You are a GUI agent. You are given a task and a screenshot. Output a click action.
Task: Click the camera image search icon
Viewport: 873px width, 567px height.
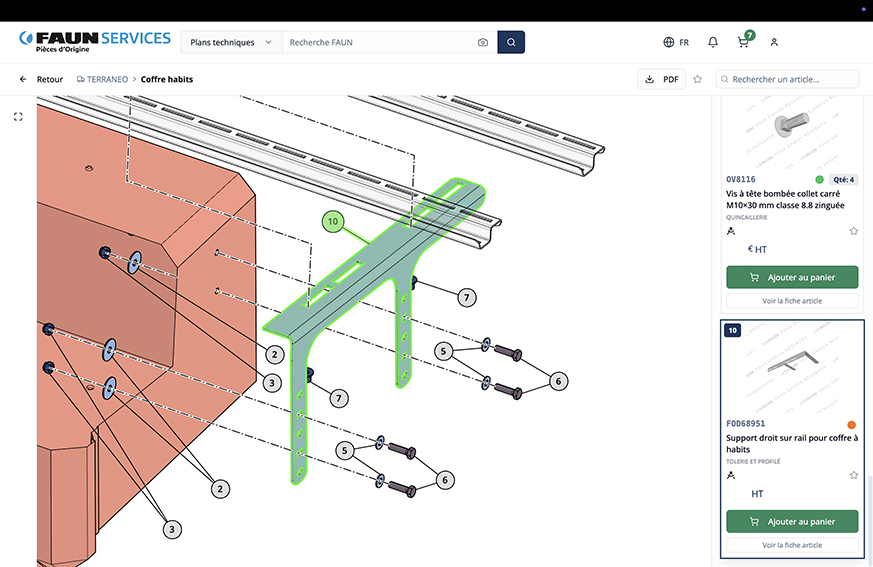pos(483,42)
